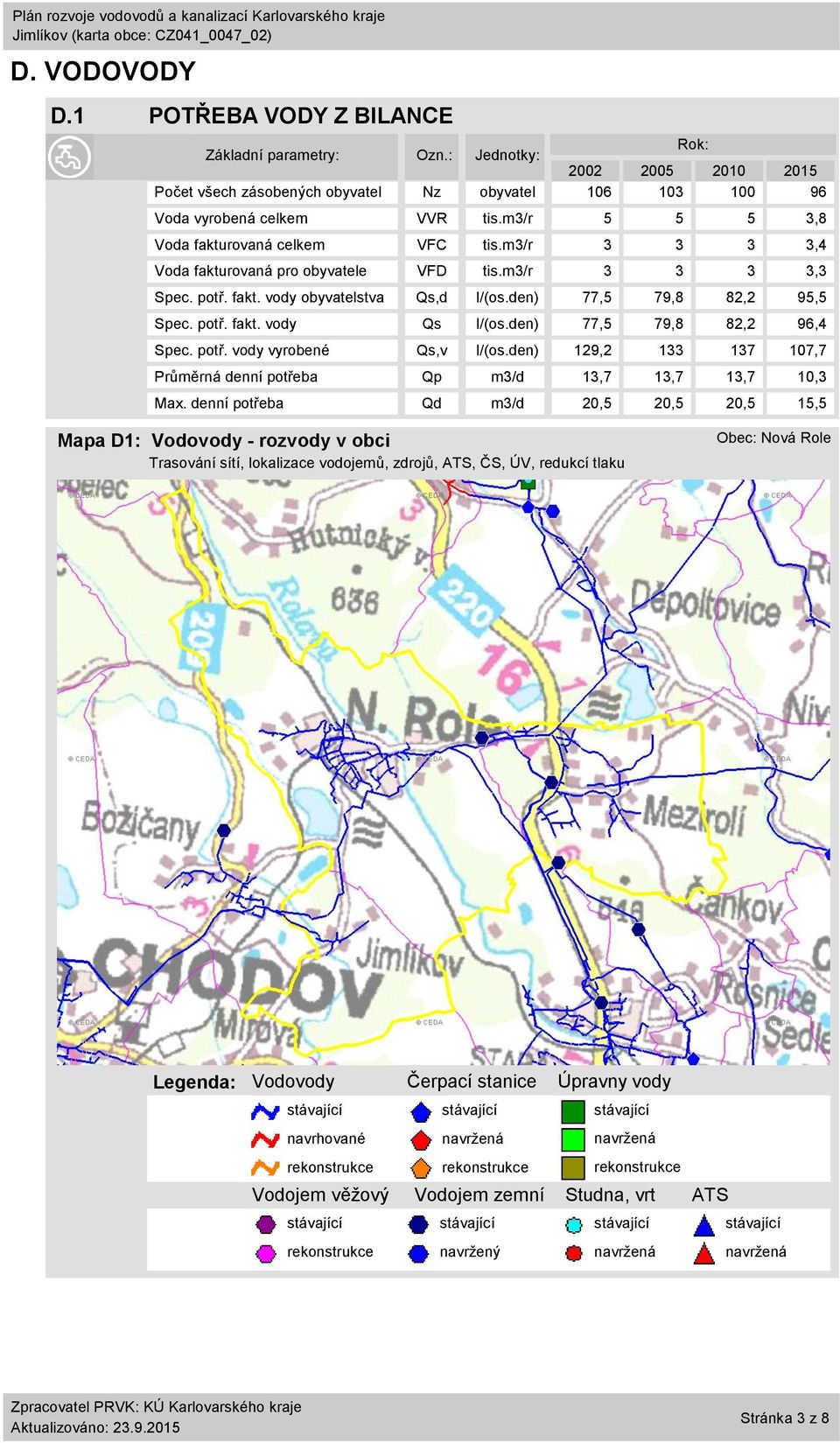Select the cyan stávající Studna, vrt icon
840x1443 pixels.
pos(574,1224)
